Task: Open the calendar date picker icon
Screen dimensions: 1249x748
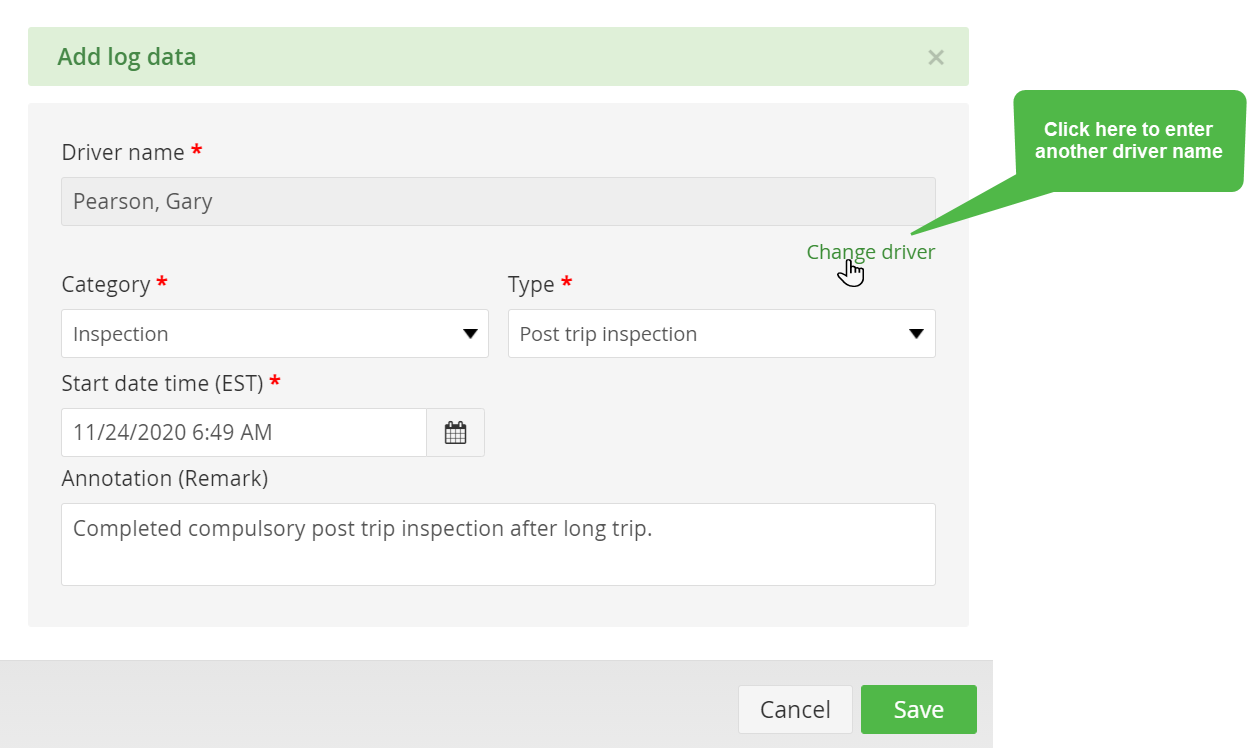Action: click(456, 433)
